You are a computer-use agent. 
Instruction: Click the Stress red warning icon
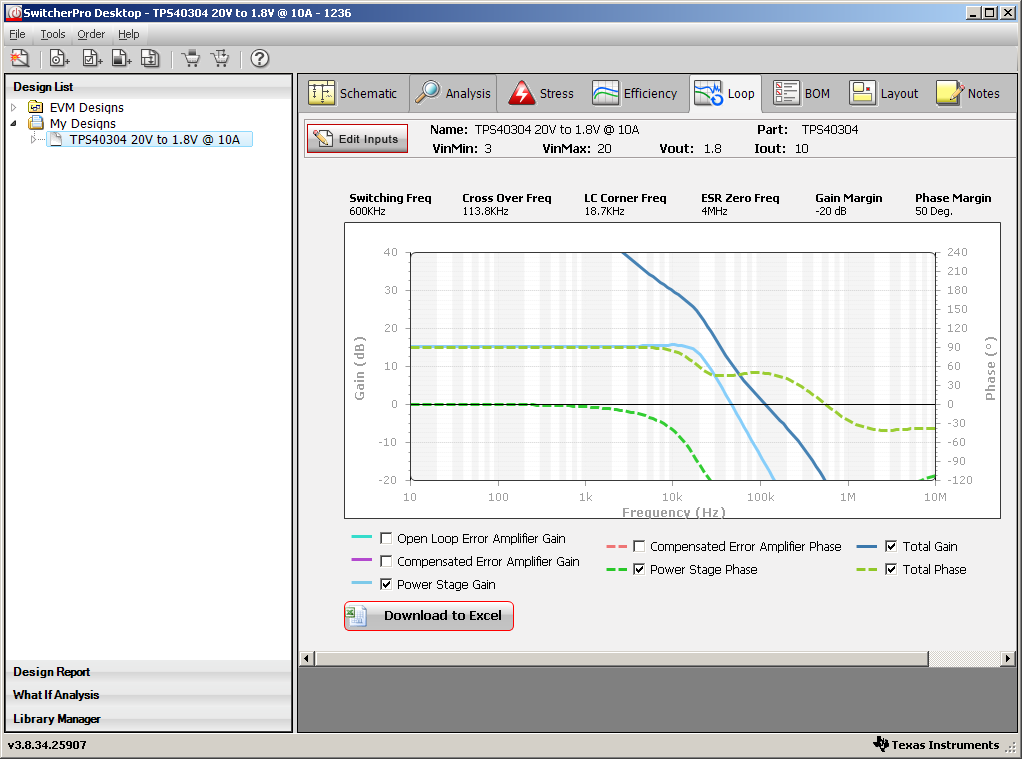[521, 93]
